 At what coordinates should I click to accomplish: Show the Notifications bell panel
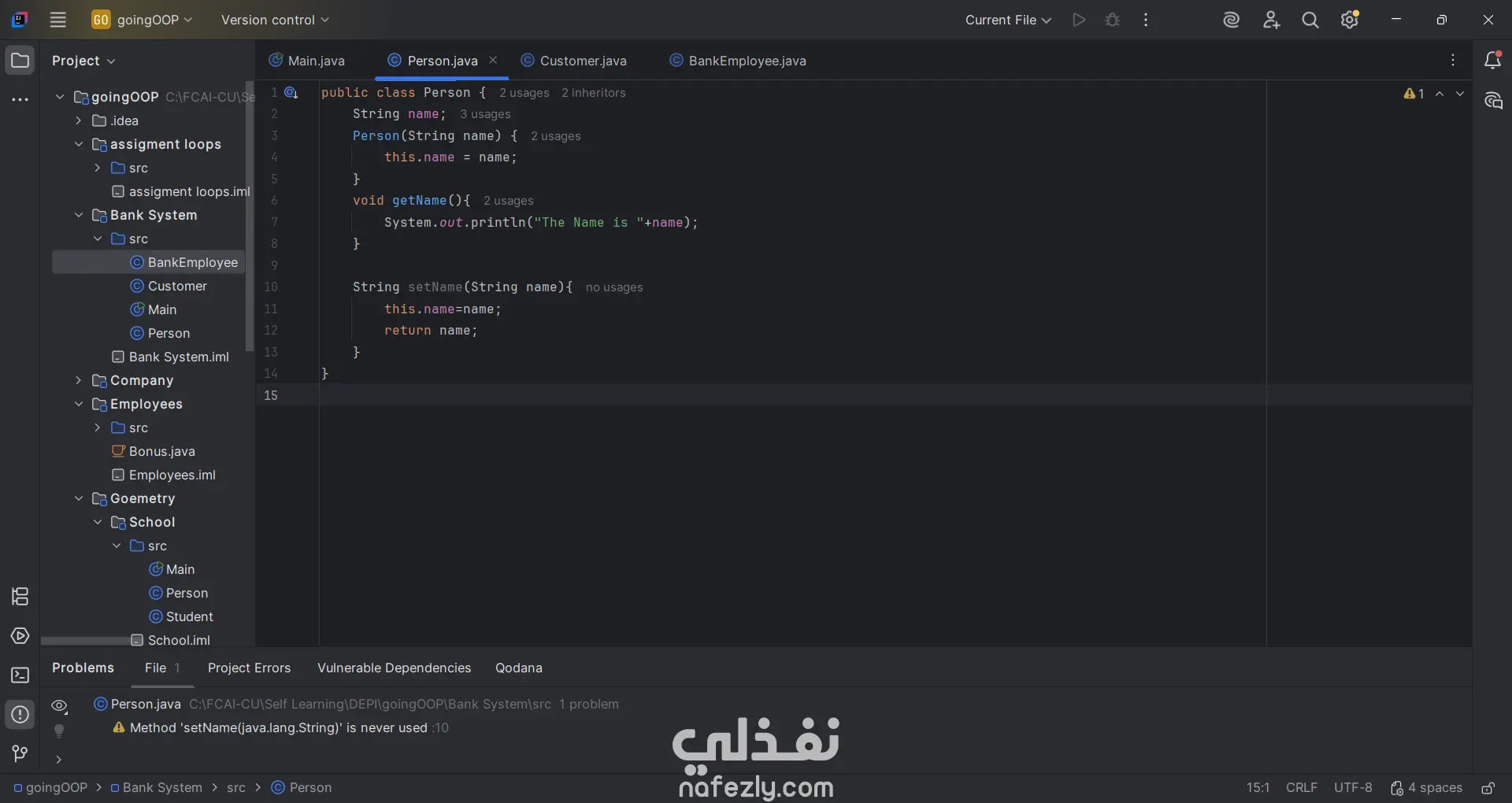pos(1492,60)
